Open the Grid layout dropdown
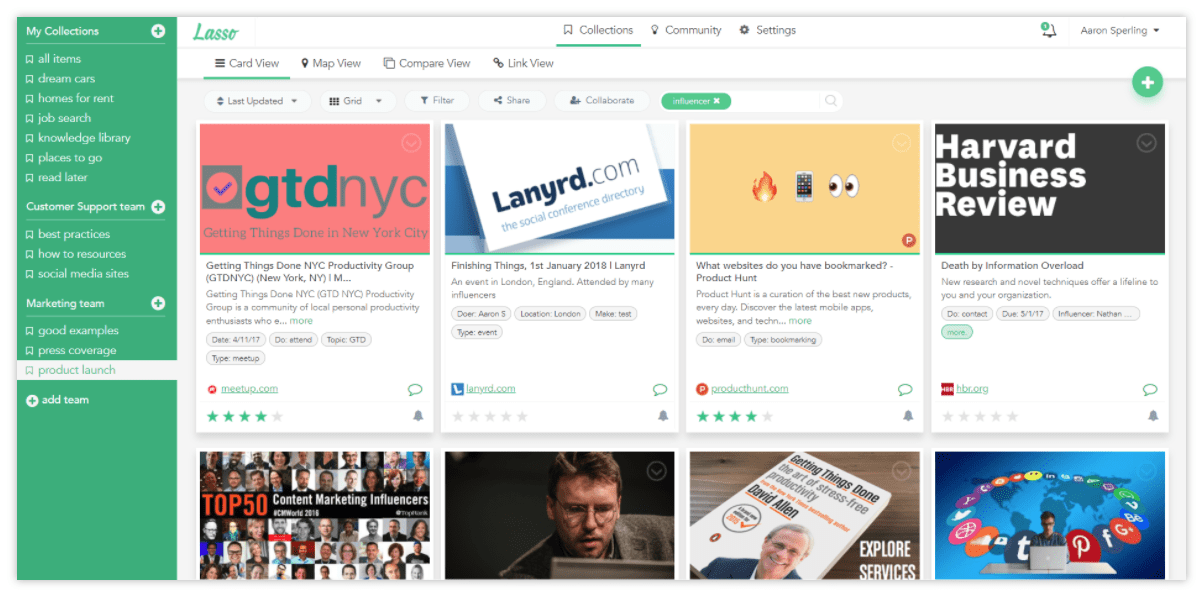The width and height of the screenshot is (1202, 602). coord(359,100)
